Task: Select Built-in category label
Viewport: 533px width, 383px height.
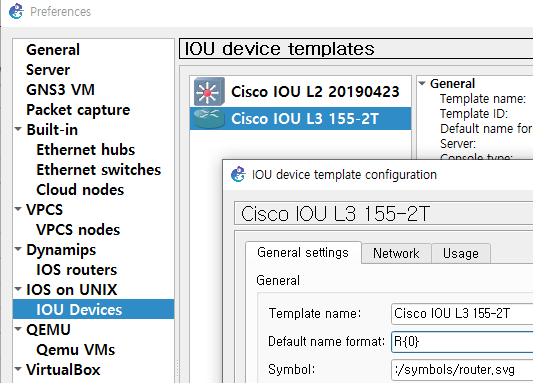Action: coord(52,130)
